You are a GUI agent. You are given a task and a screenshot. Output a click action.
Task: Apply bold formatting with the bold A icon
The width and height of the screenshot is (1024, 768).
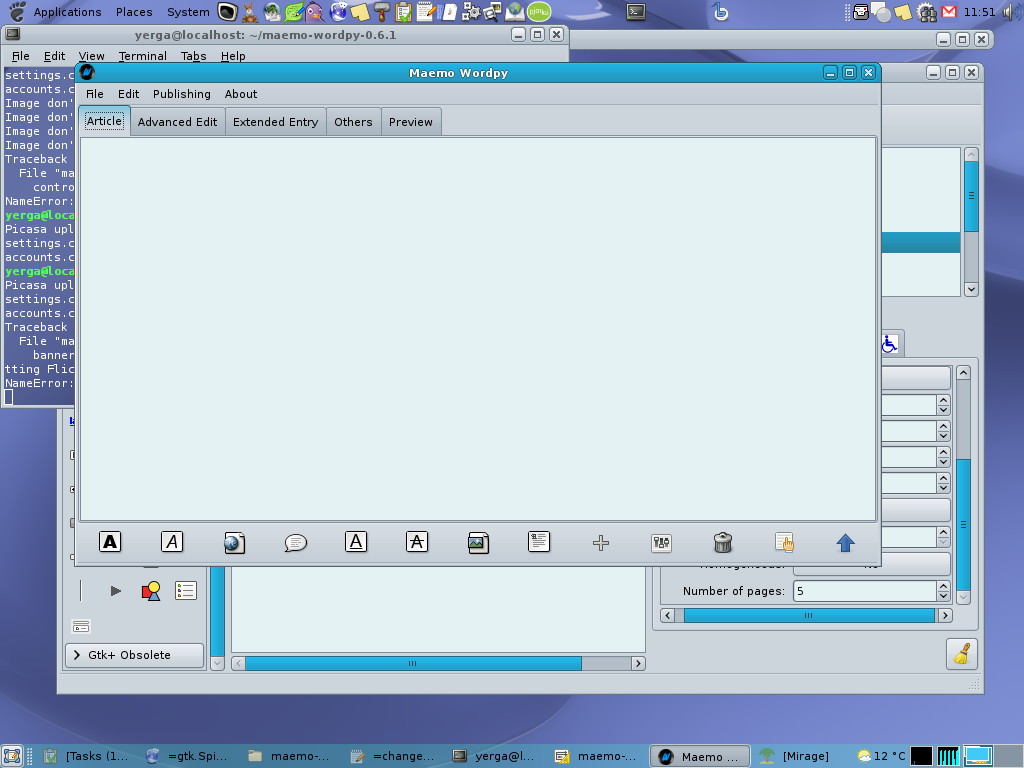pos(110,542)
